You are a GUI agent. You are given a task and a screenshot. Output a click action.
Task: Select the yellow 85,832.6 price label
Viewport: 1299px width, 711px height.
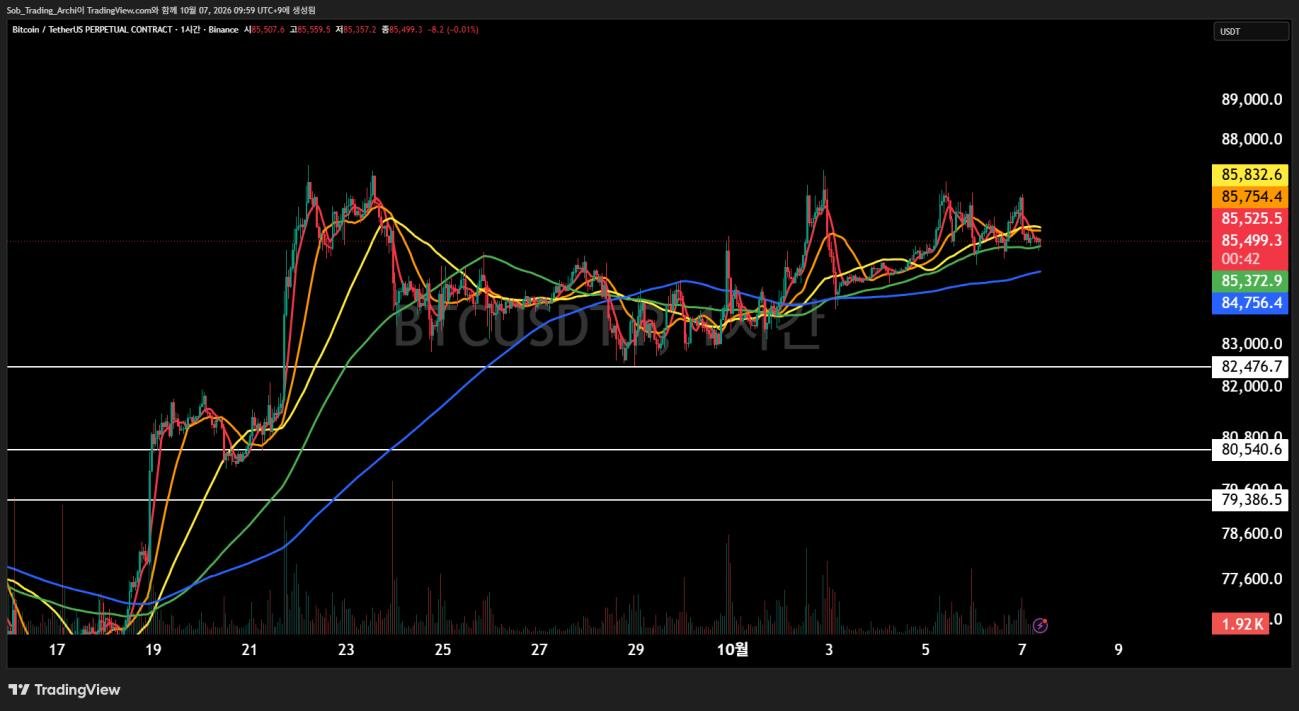click(1248, 174)
